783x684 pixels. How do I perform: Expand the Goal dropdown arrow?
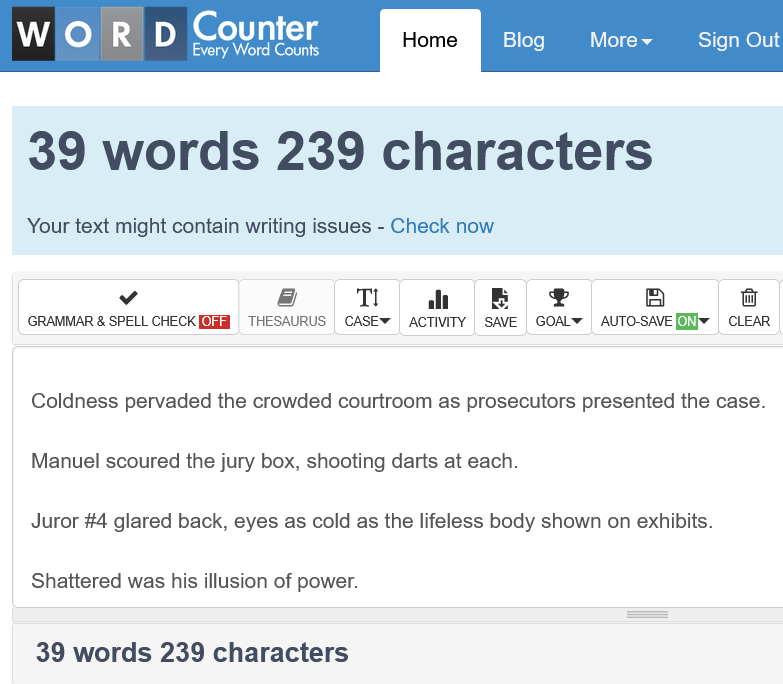[x=577, y=322]
